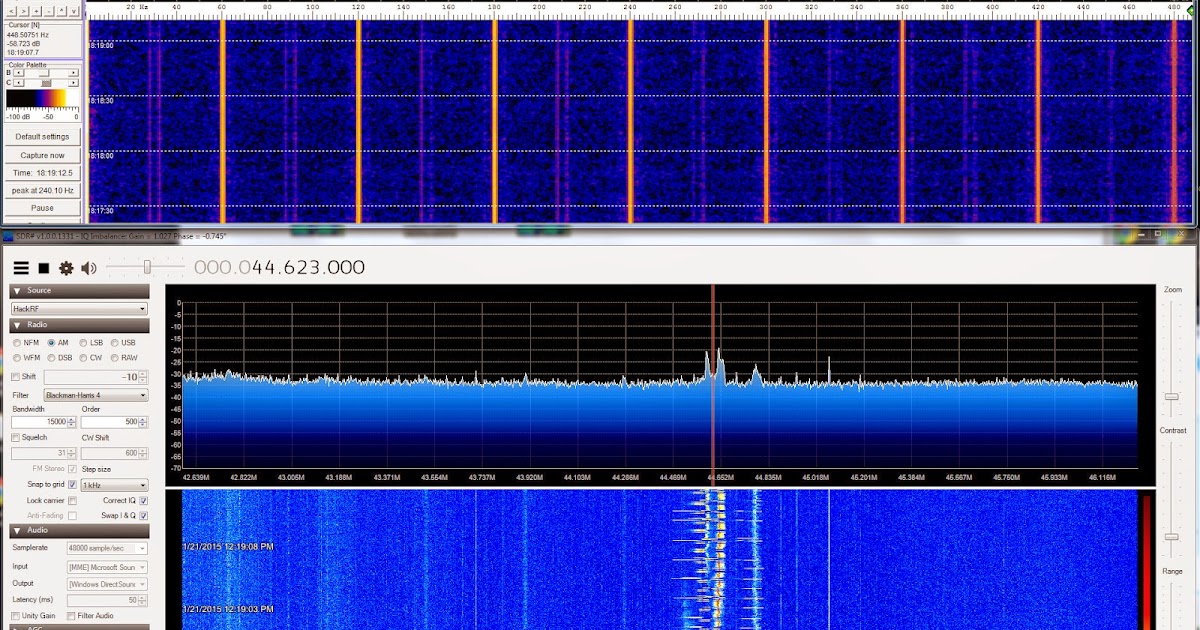Viewport: 1200px width, 630px height.
Task: Open the 1 kHz step size dropdown
Action: coord(114,485)
